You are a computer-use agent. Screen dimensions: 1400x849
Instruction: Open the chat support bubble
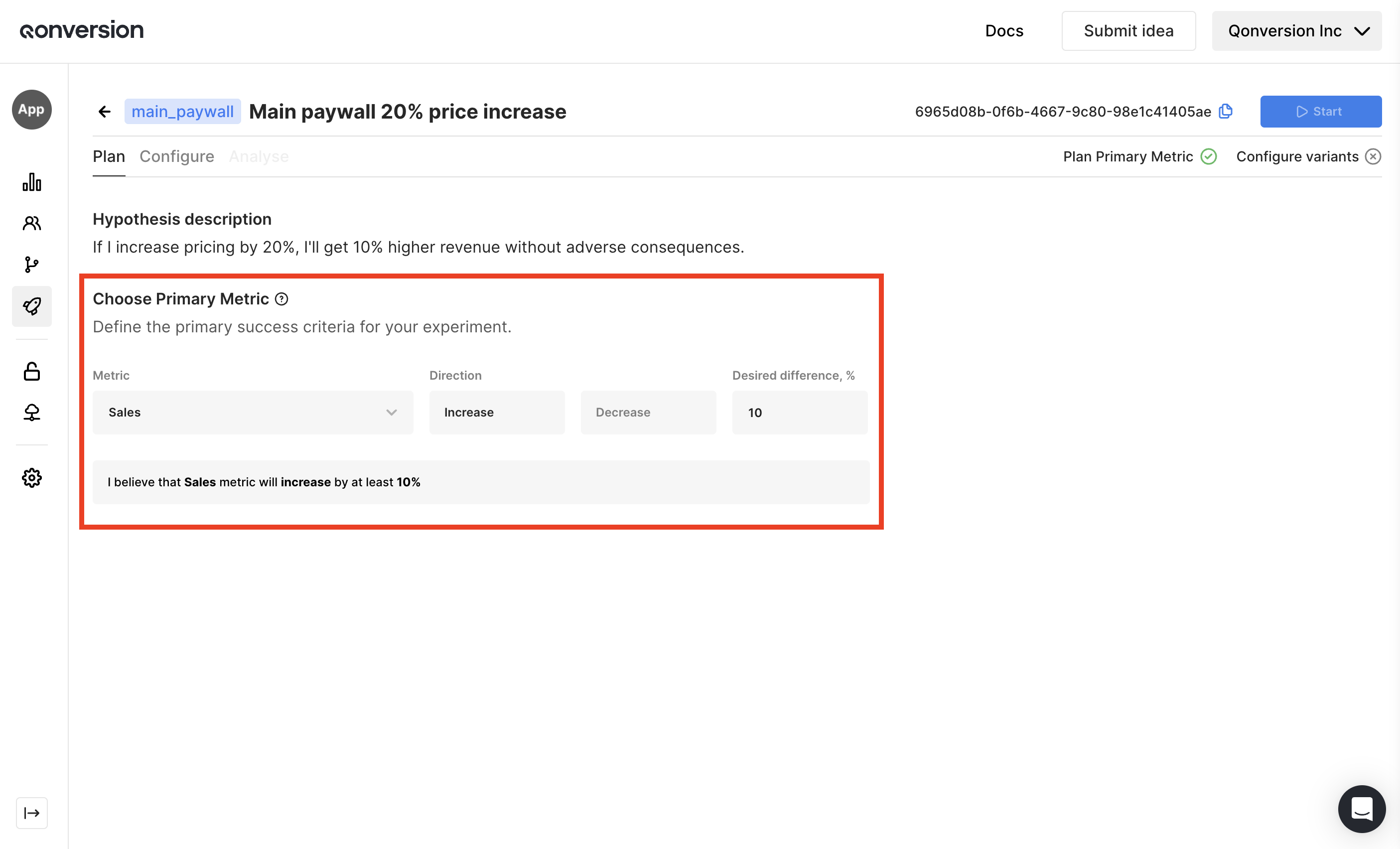tap(1361, 809)
